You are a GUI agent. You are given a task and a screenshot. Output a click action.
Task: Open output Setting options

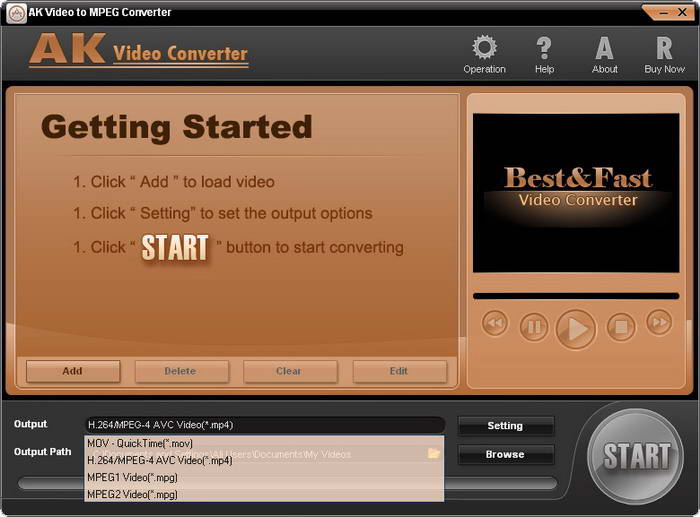[505, 425]
